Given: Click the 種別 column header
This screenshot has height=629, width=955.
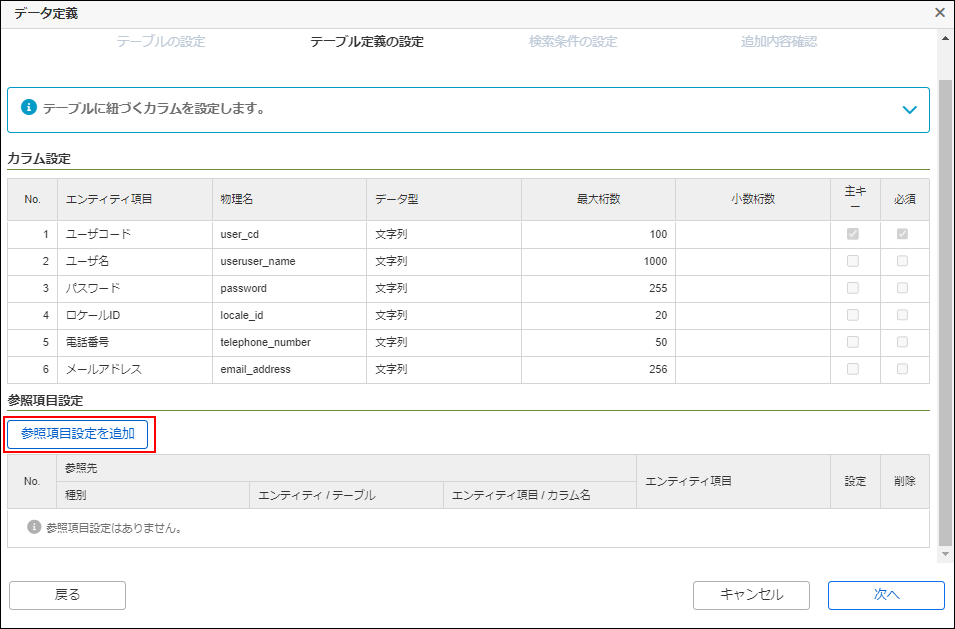Looking at the screenshot, I should pos(153,495).
